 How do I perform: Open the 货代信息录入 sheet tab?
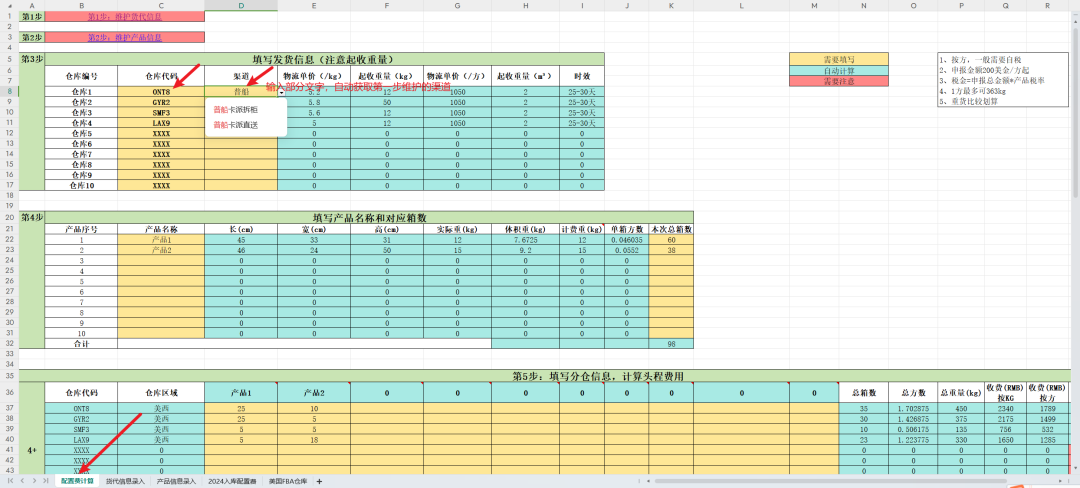[125, 480]
